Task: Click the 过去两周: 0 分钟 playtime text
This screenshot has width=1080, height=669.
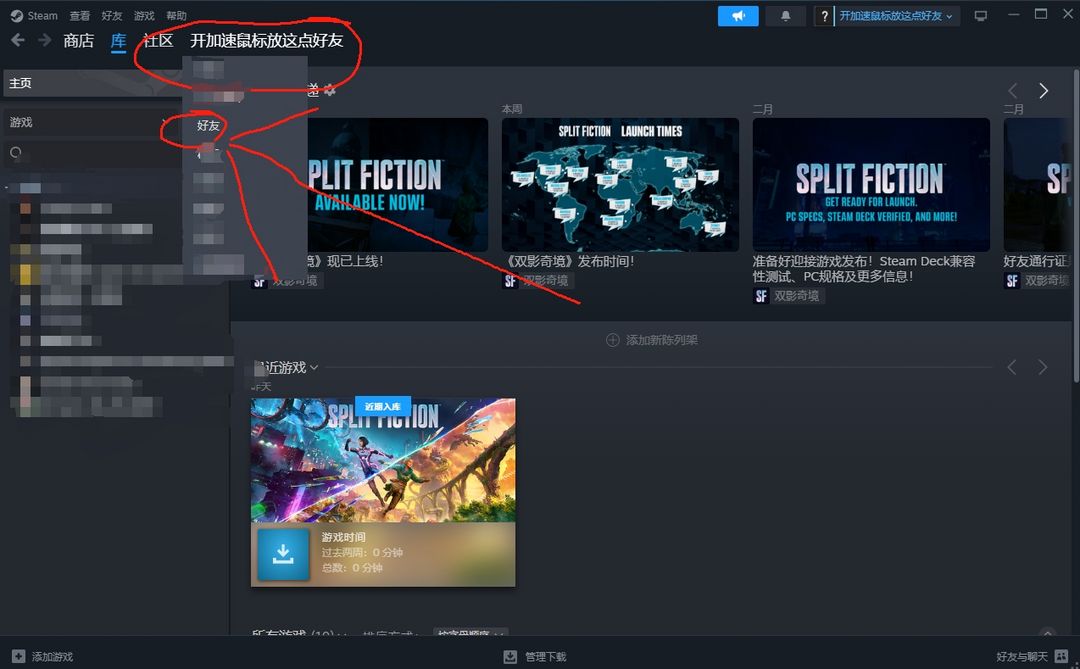Action: 362,553
